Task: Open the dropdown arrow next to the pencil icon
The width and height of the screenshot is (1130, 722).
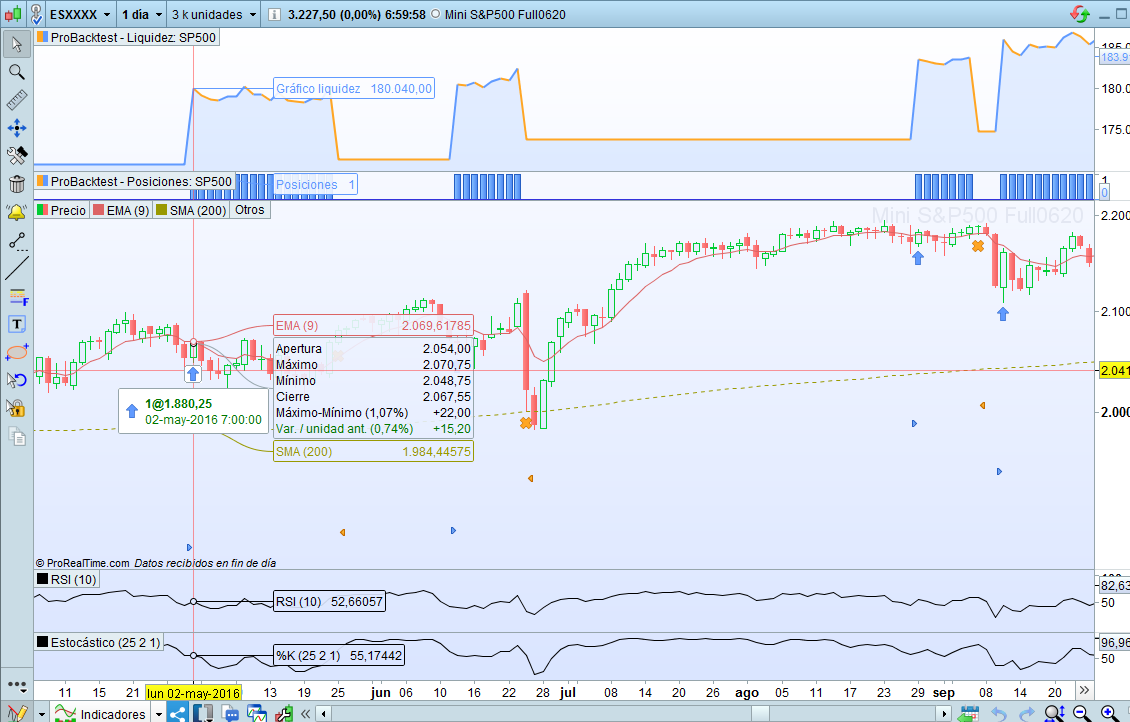Action: pos(42,715)
